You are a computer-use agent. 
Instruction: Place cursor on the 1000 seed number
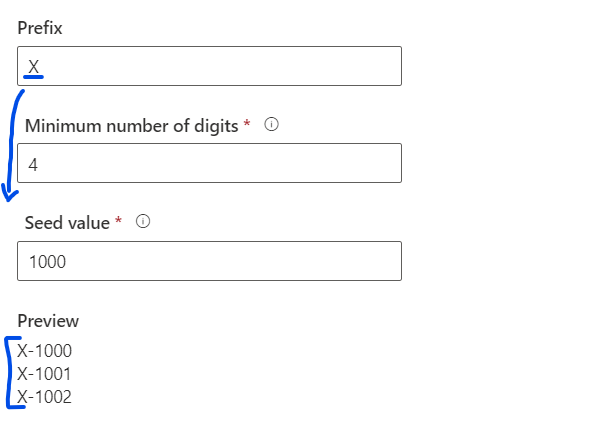click(47, 262)
